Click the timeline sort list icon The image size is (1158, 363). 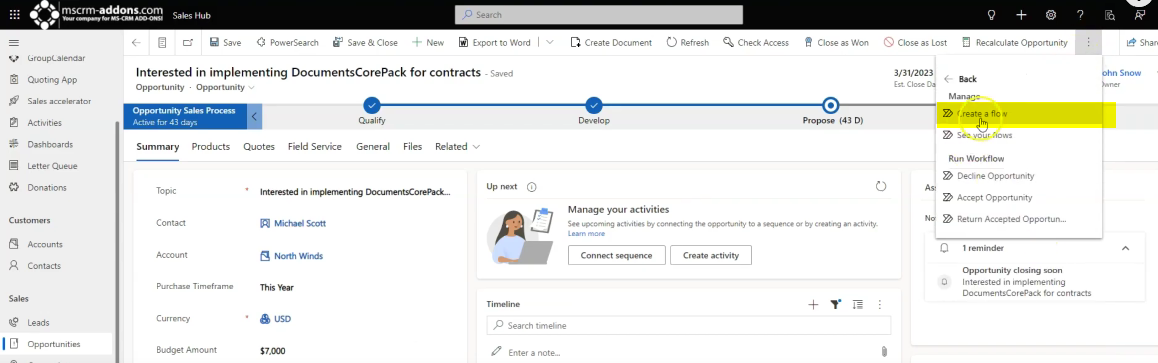[x=857, y=305]
